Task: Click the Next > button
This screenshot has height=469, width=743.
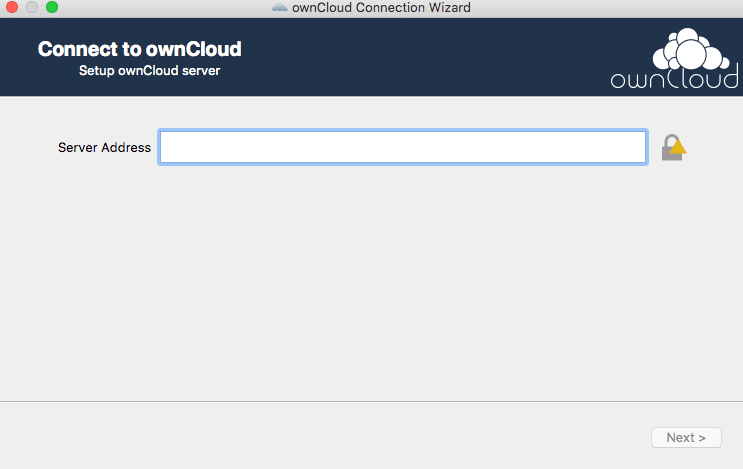Action: [686, 437]
